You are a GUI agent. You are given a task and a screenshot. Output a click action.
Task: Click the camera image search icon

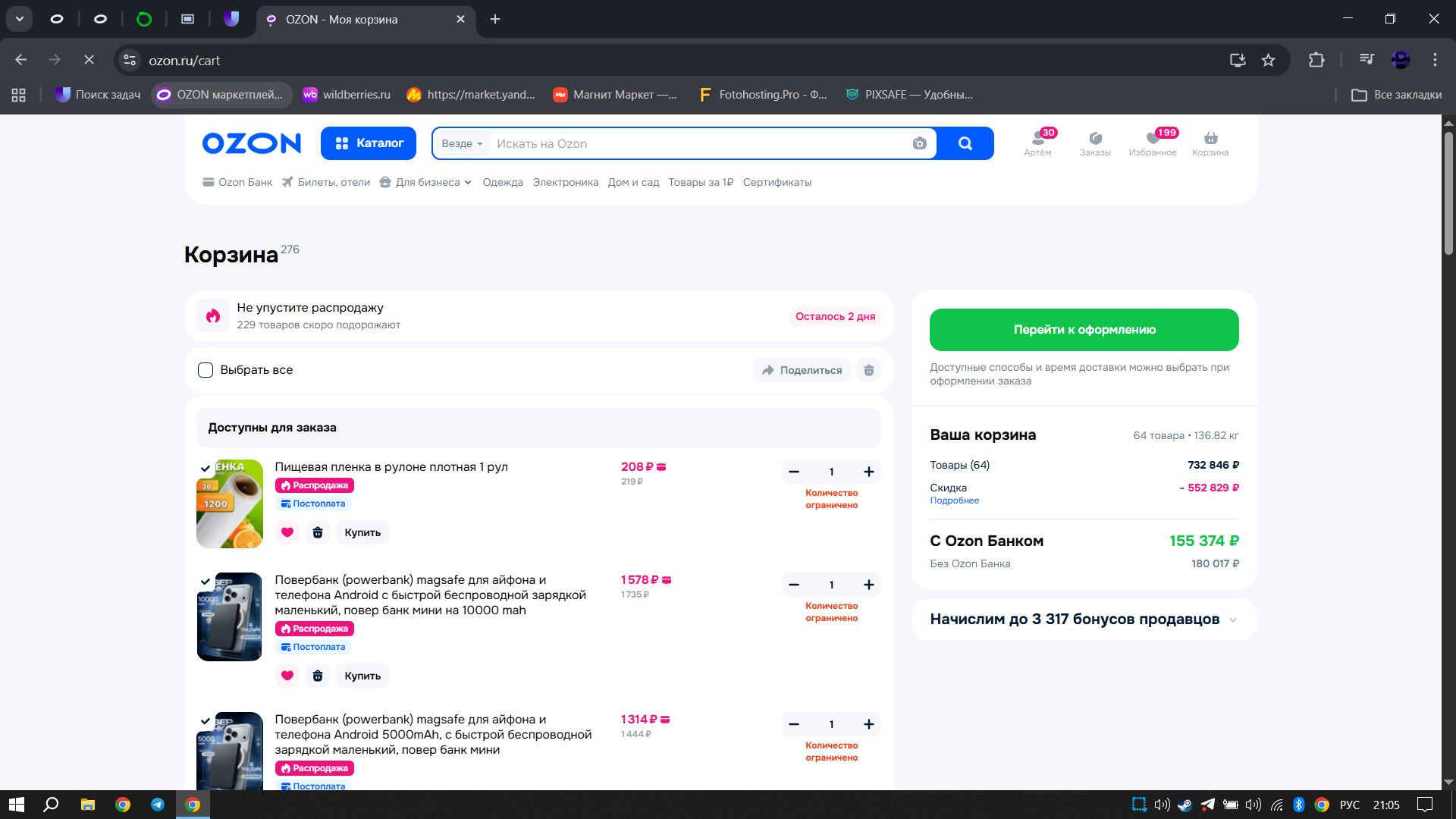point(919,143)
